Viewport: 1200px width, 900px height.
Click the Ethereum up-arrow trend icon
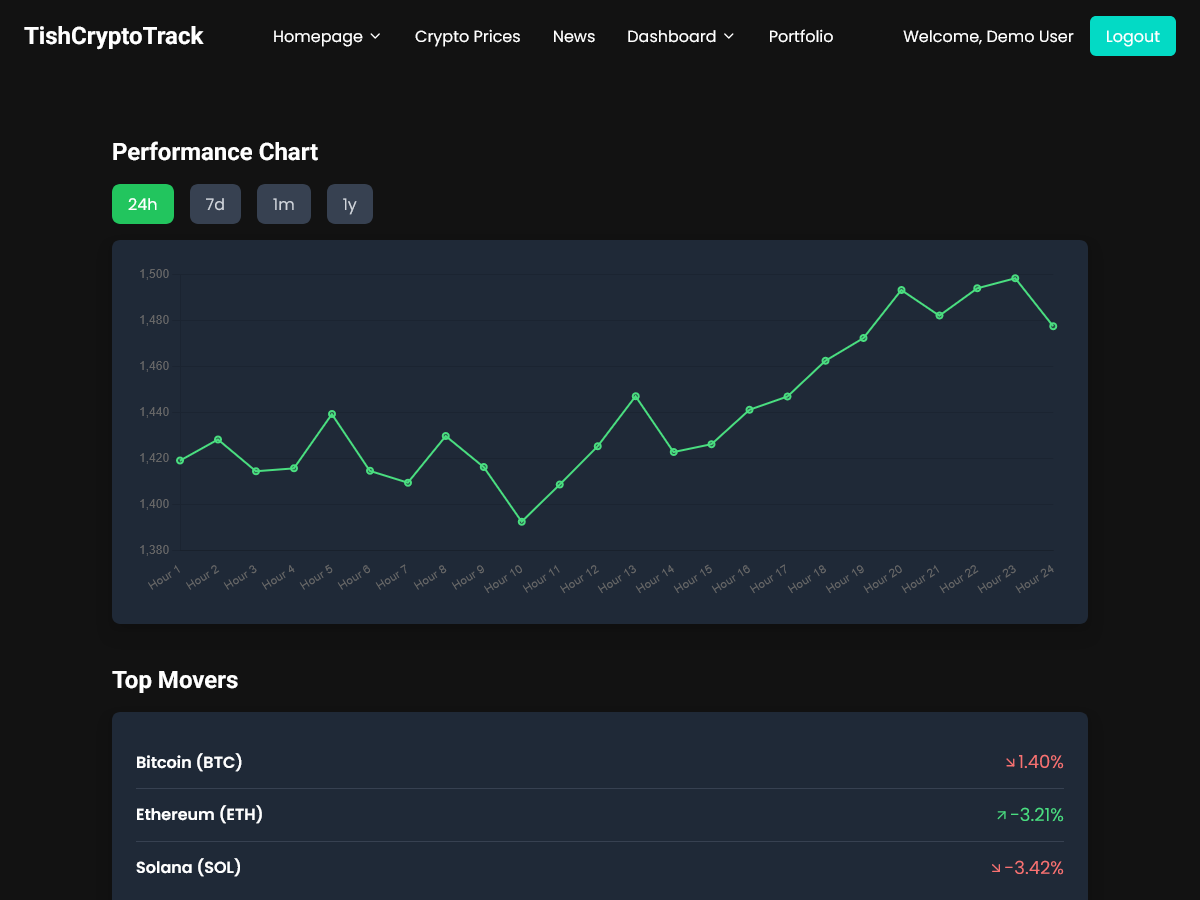point(1001,816)
